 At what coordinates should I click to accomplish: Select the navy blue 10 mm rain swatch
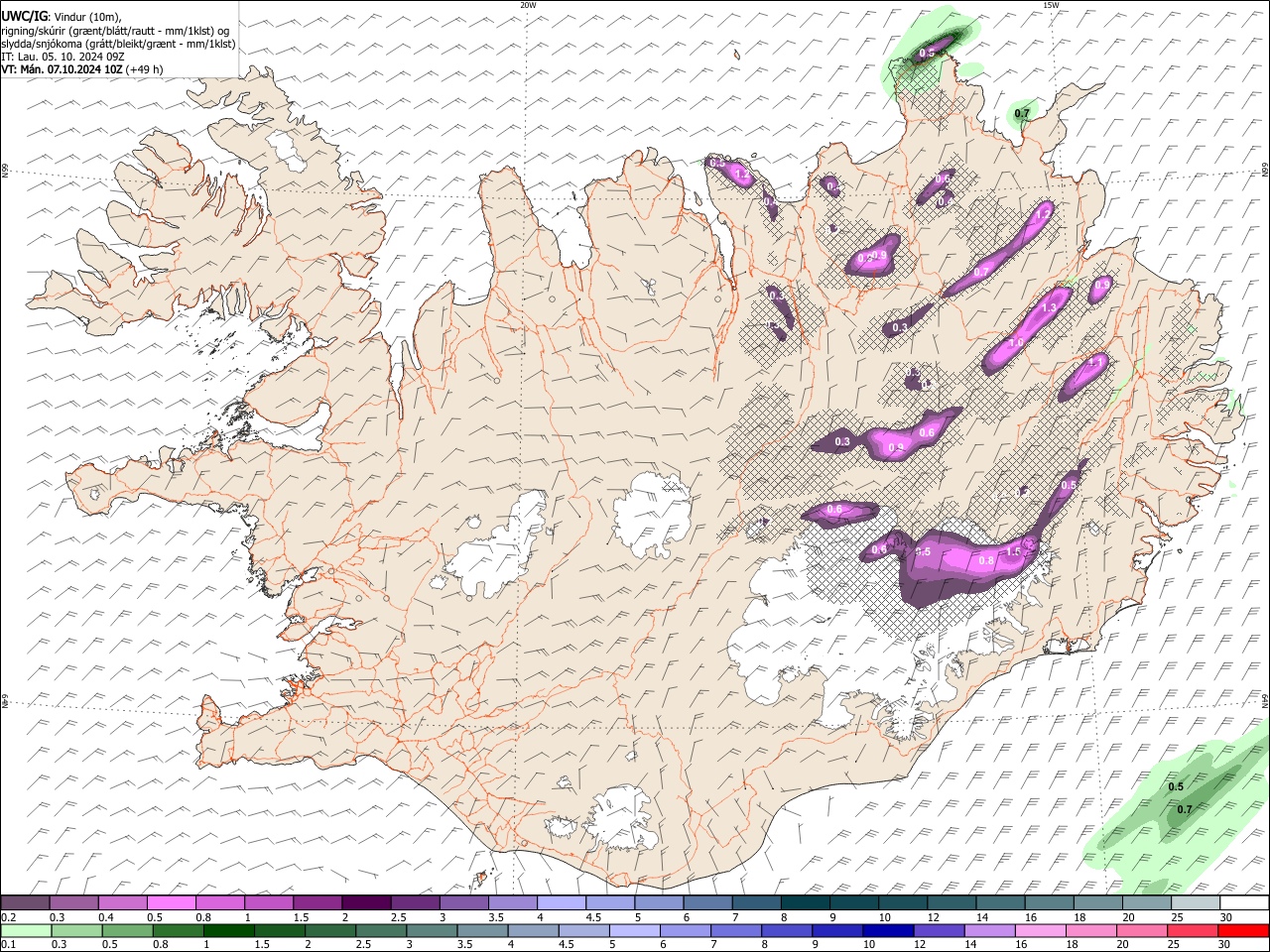[887, 930]
